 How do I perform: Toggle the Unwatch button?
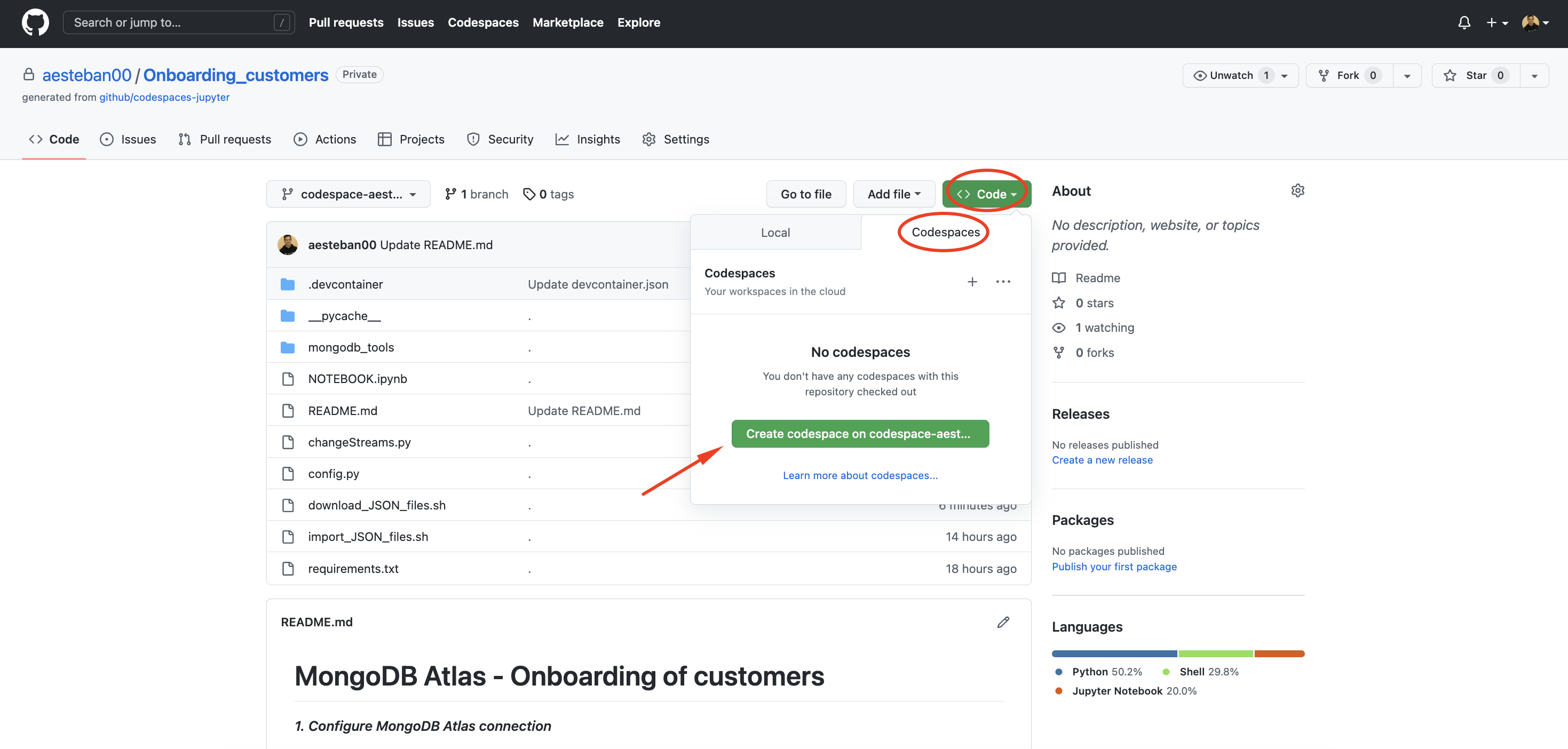pyautogui.click(x=1231, y=75)
